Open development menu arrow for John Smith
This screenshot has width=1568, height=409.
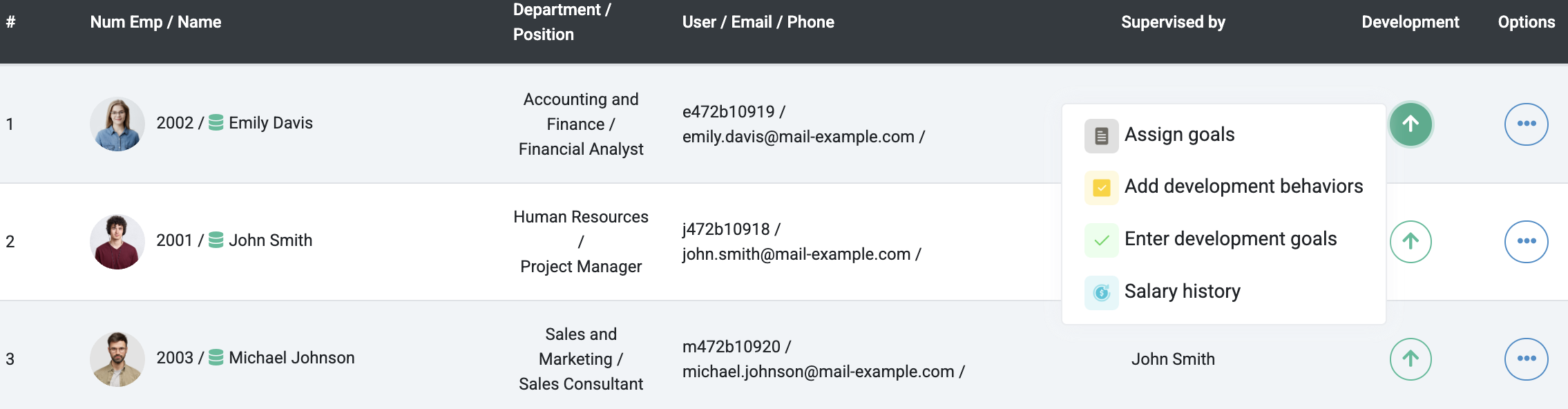coord(1411,242)
